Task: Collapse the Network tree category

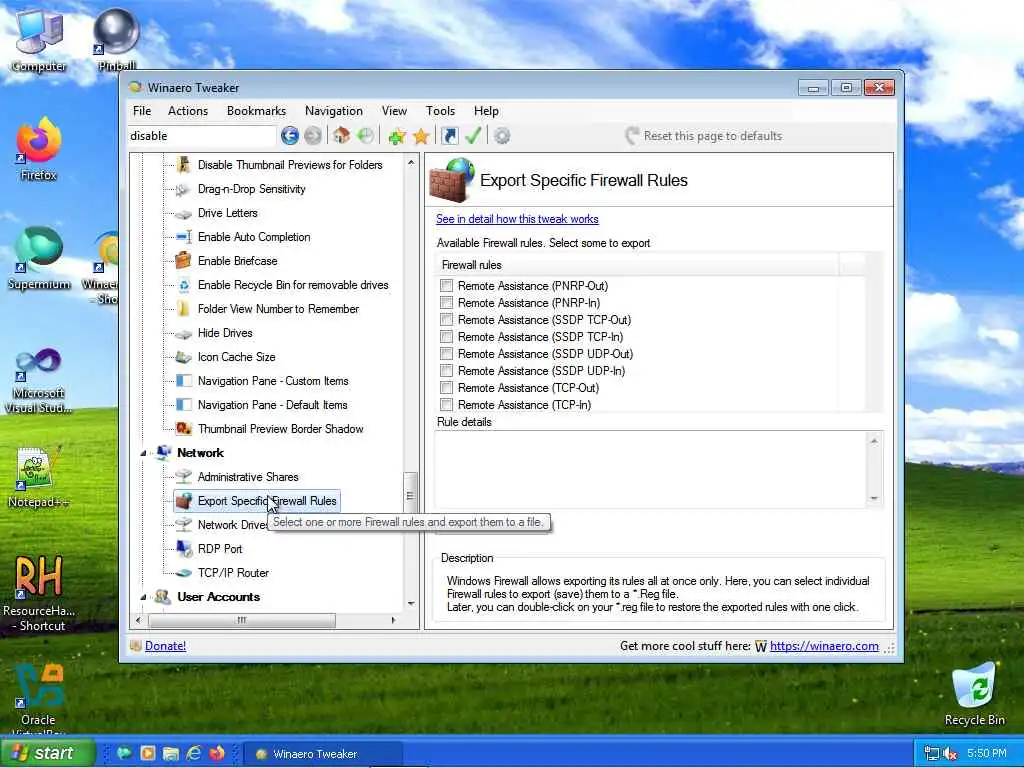Action: [144, 453]
